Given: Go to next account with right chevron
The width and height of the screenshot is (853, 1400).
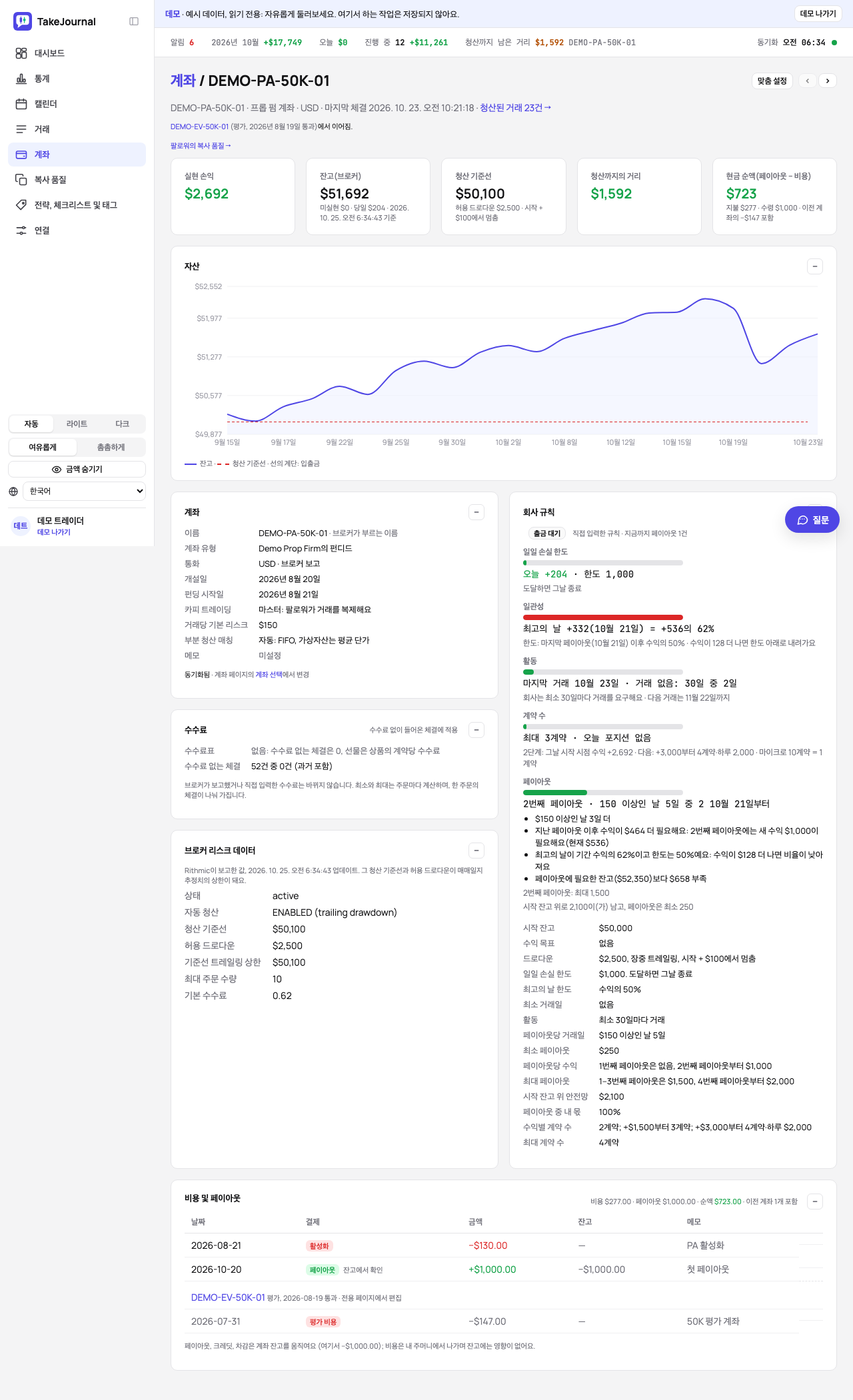Looking at the screenshot, I should 828,81.
